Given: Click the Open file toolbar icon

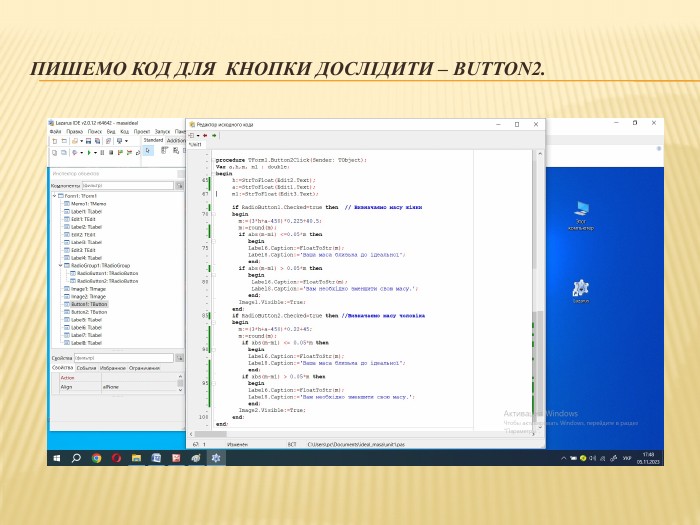Looking at the screenshot, I should [75, 141].
